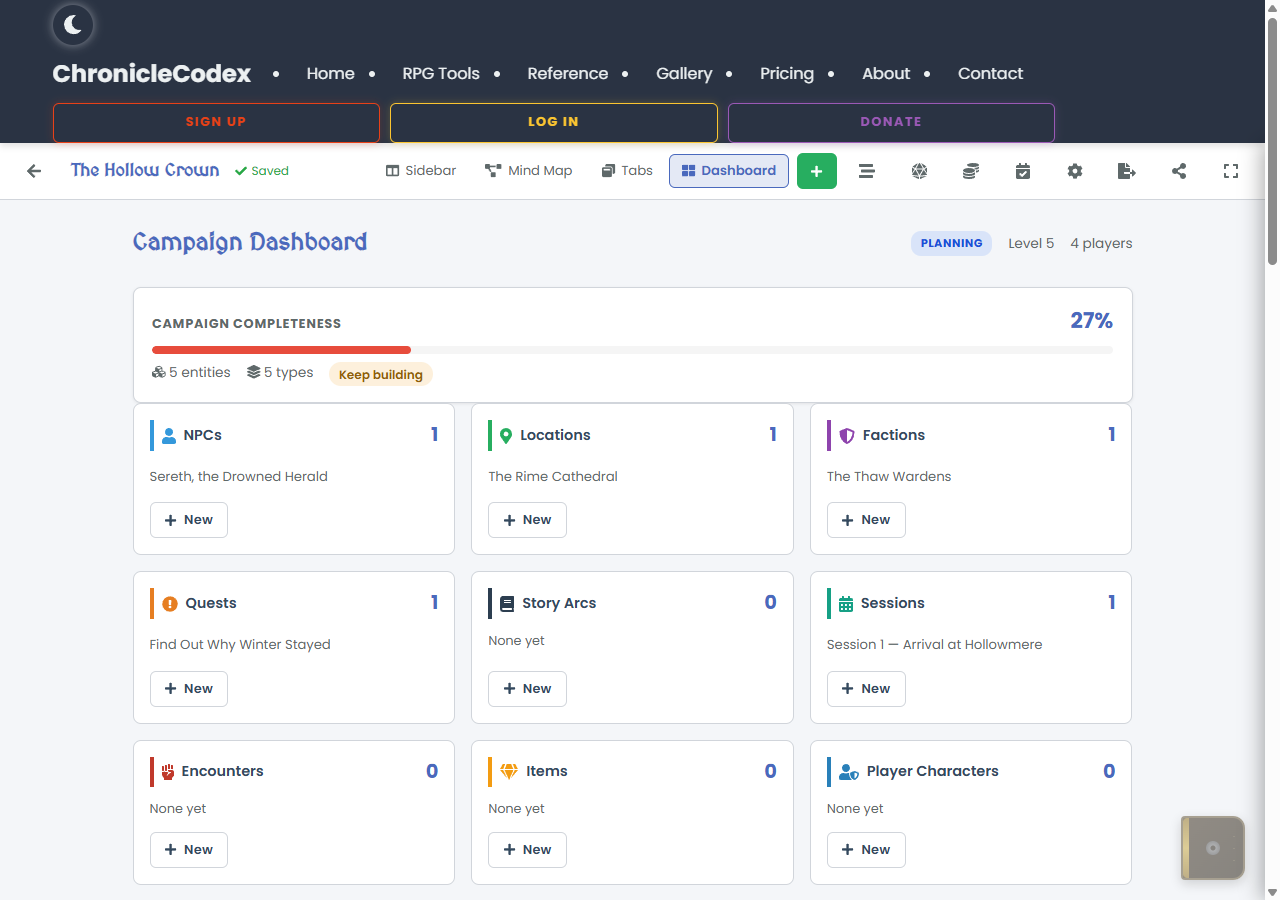
Task: Add a new NPC with New button
Action: click(x=189, y=520)
